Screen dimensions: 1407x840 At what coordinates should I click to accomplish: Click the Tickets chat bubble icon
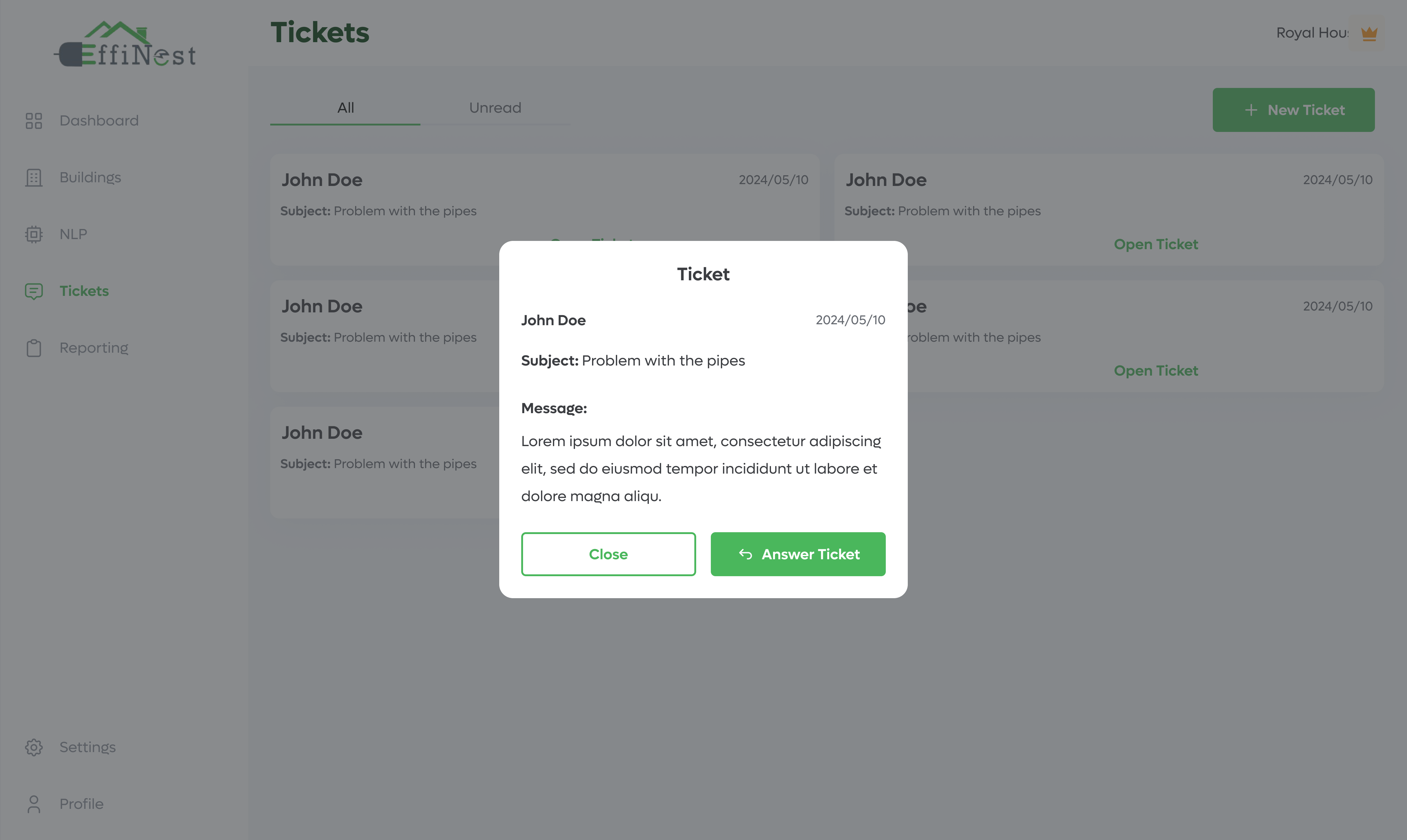tap(34, 291)
